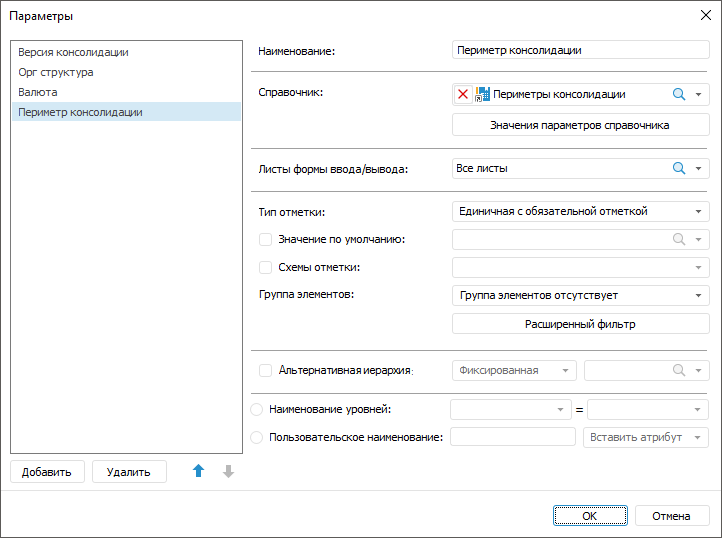Select Наименование уровней radio button
This screenshot has width=722, height=538.
257,409
